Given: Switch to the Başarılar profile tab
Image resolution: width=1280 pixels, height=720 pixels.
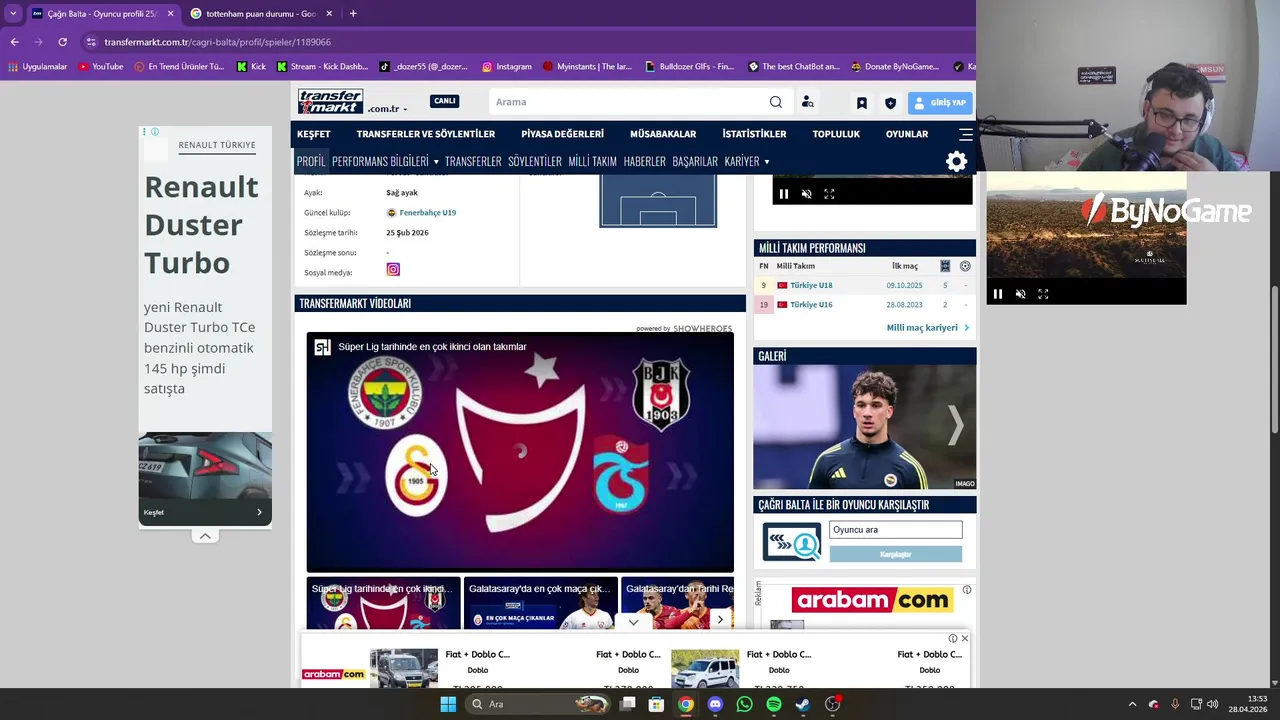Looking at the screenshot, I should pyautogui.click(x=695, y=162).
